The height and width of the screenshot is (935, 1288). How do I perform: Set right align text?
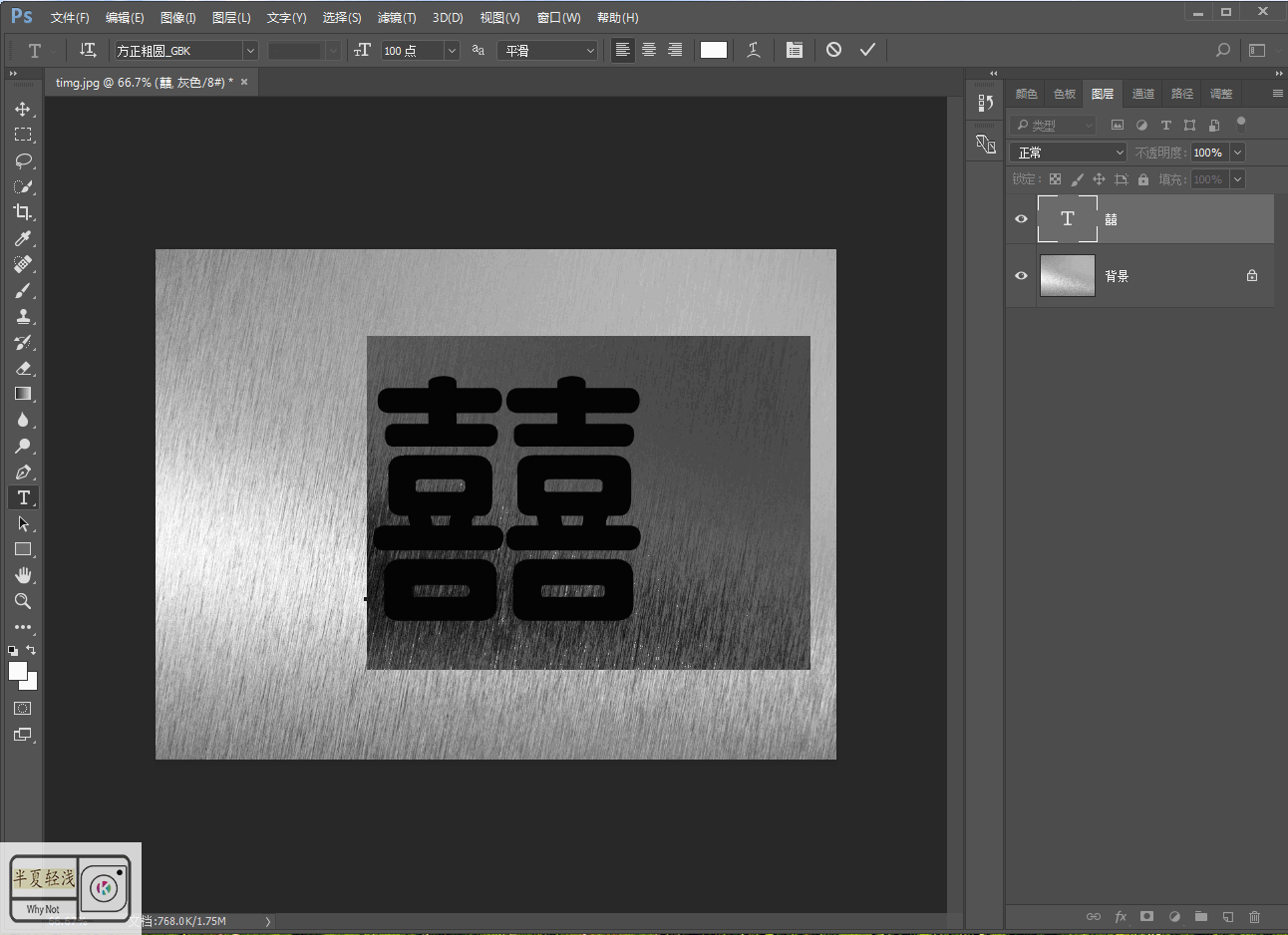pyautogui.click(x=675, y=50)
